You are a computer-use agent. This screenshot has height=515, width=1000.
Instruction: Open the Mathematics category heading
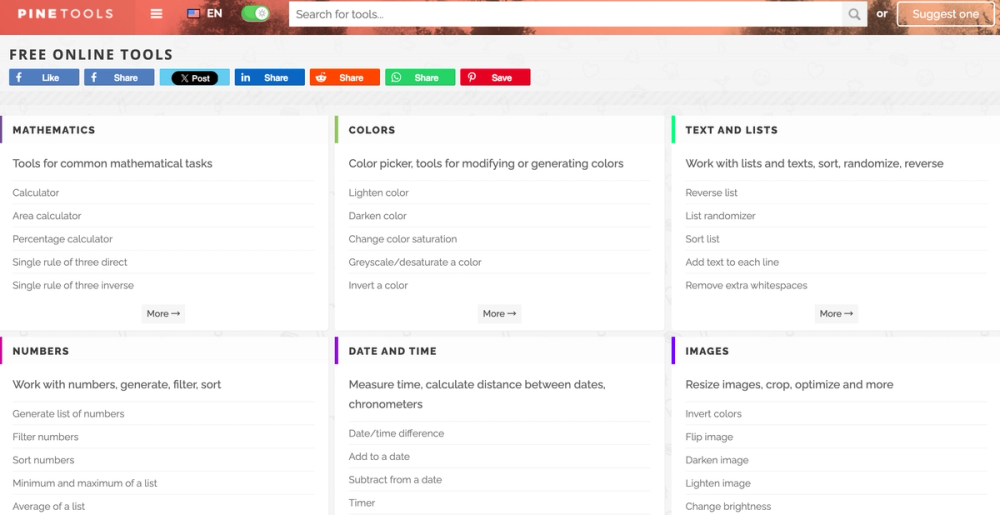tap(54, 130)
